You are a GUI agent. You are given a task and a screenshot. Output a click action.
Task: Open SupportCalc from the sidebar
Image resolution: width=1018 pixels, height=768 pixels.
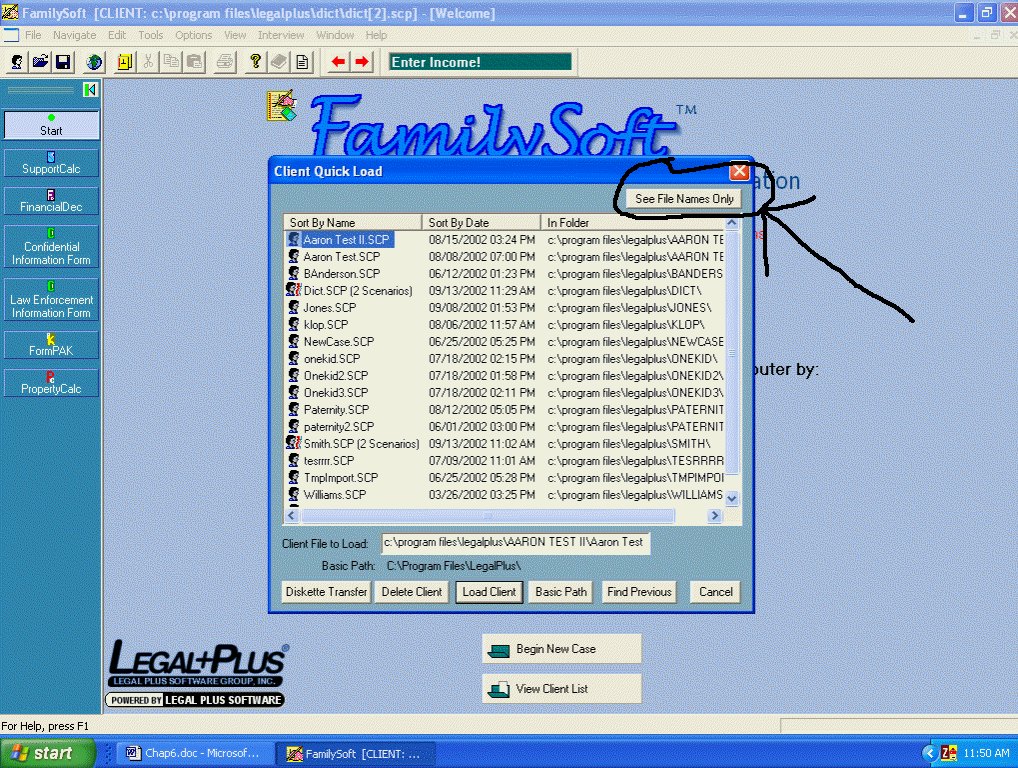tap(51, 162)
